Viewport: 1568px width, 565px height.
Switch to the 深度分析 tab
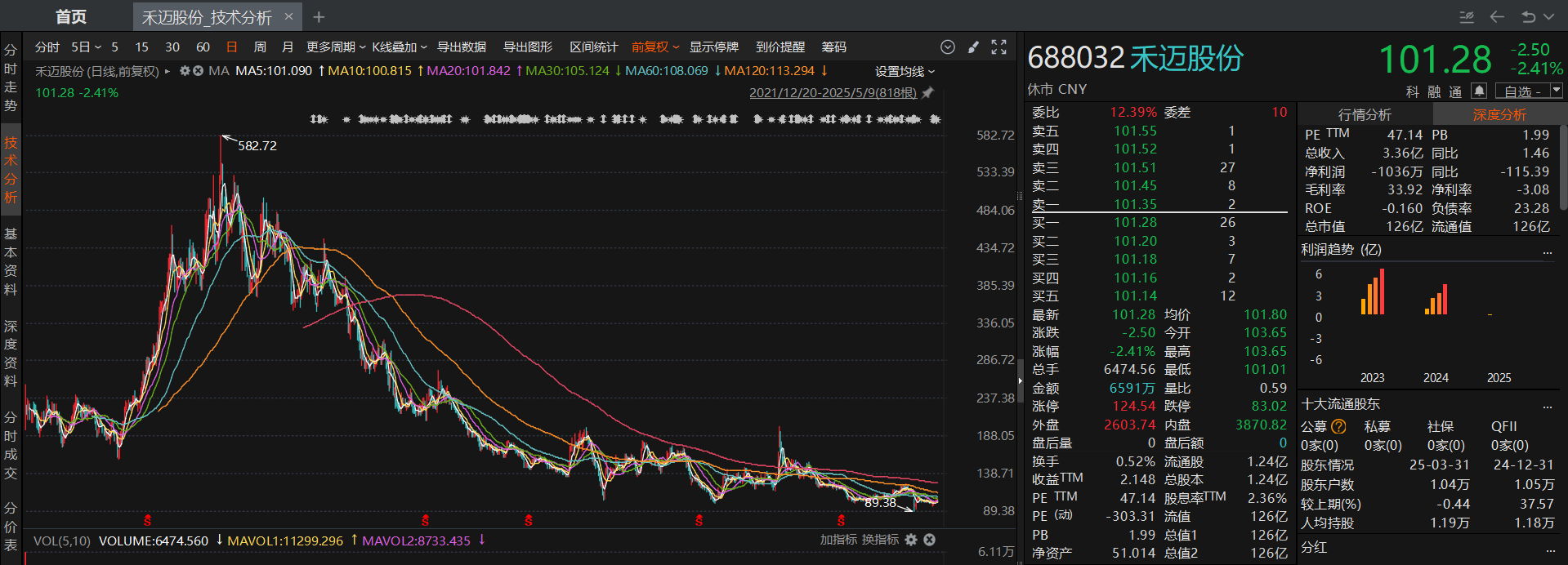pos(1499,115)
